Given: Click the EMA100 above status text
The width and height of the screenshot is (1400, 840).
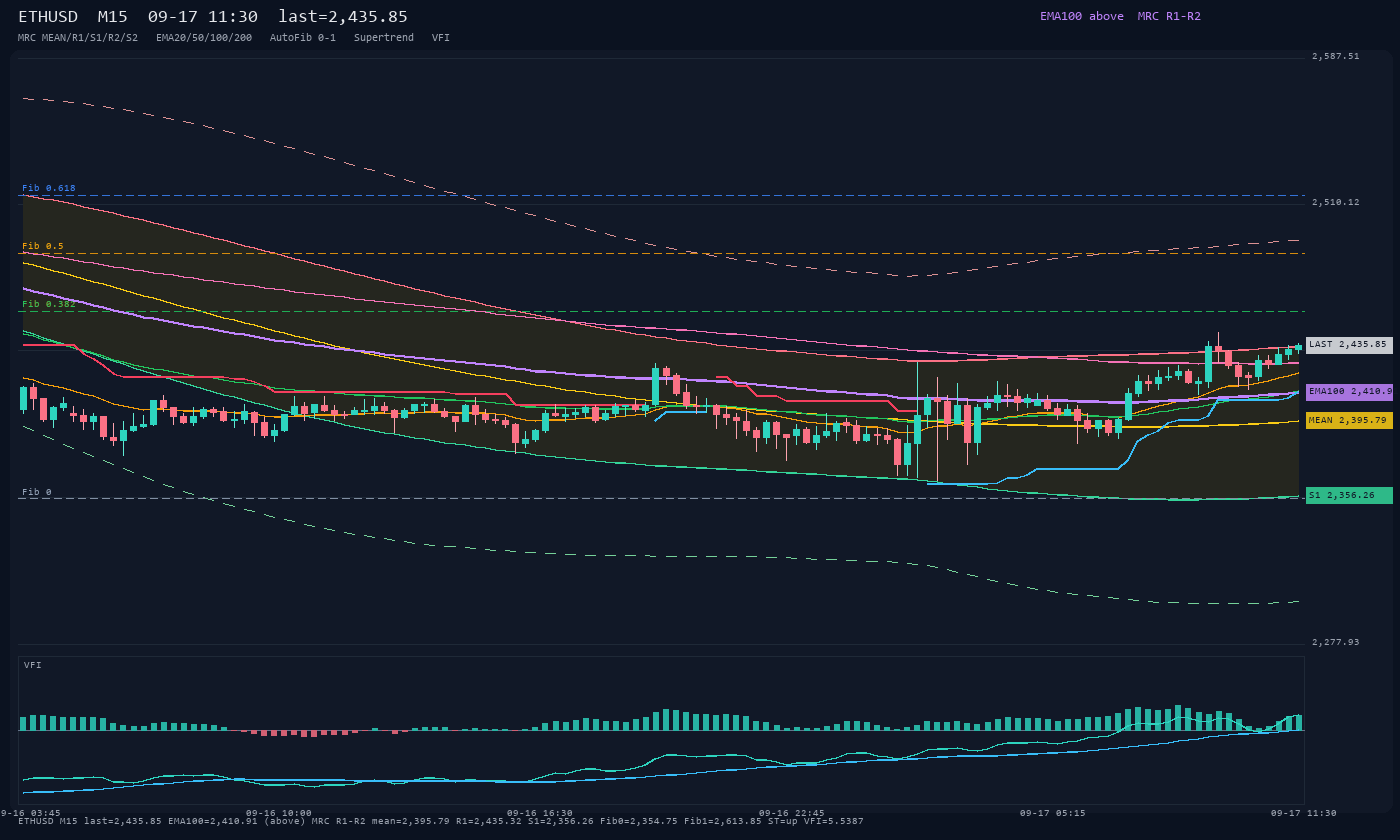Looking at the screenshot, I should [1082, 16].
